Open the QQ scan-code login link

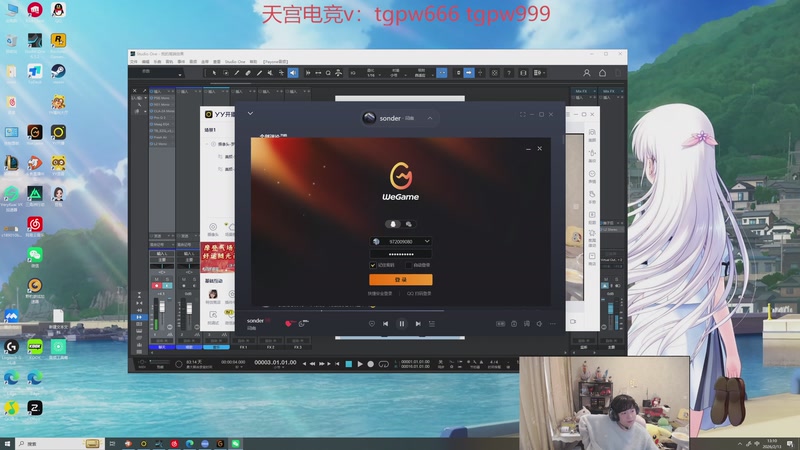[419, 294]
